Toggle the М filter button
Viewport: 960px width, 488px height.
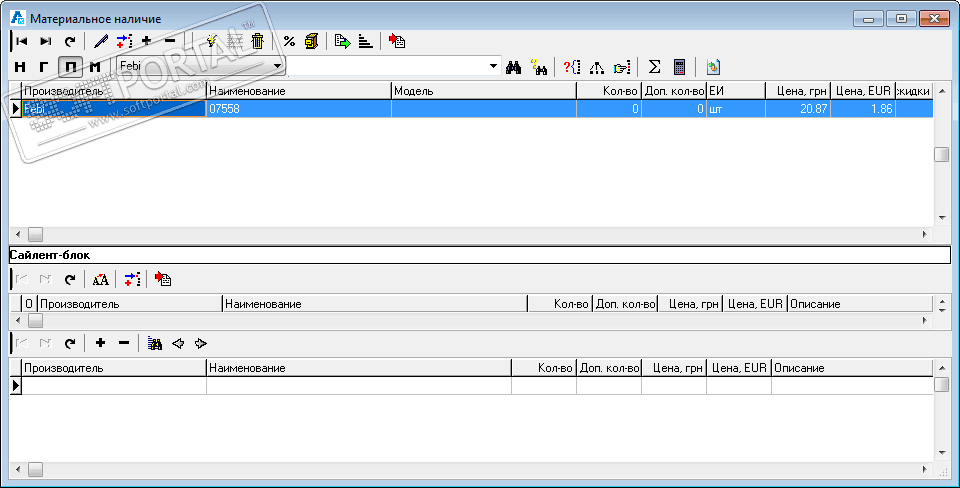tap(95, 67)
